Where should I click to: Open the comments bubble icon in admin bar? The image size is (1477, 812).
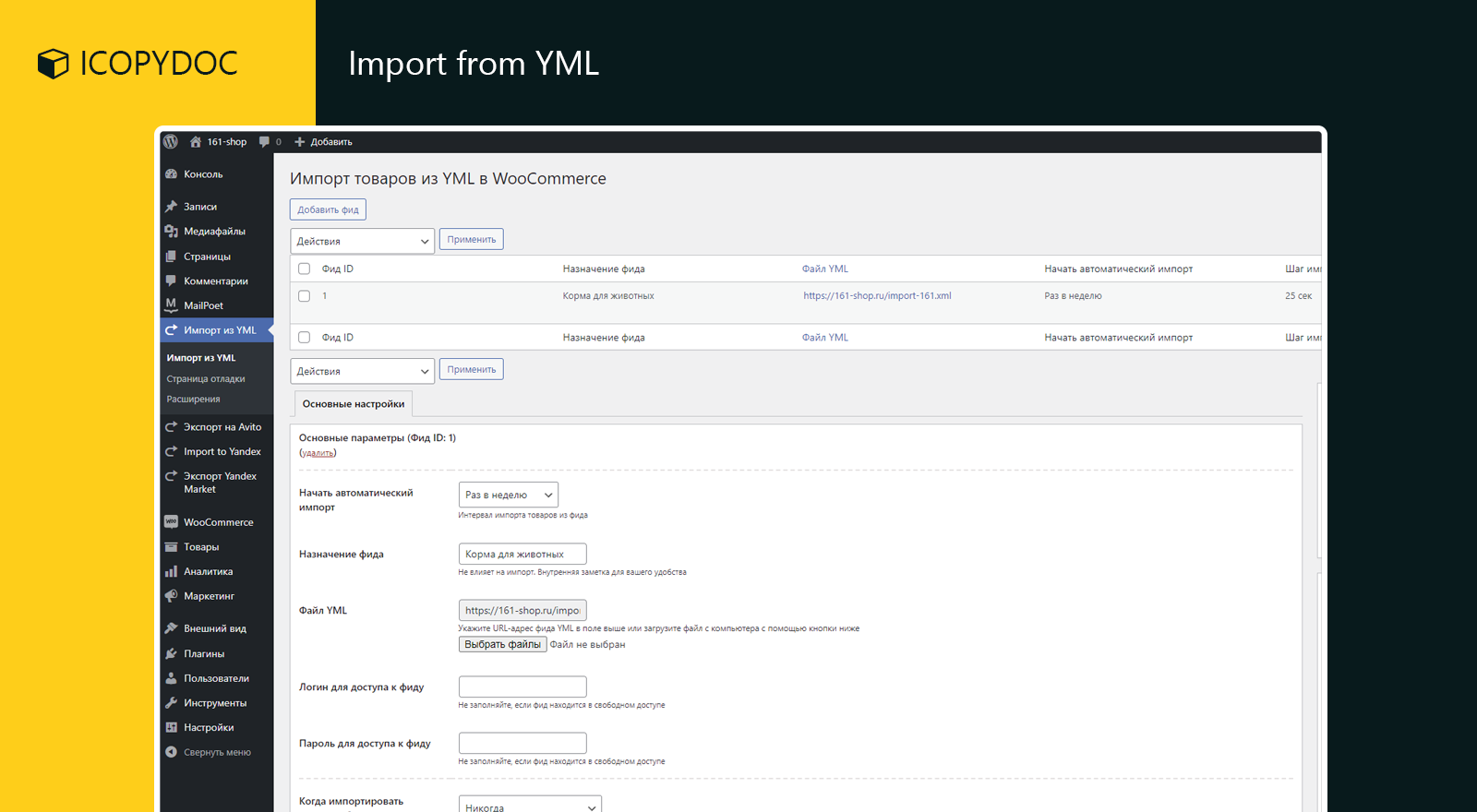(x=265, y=142)
